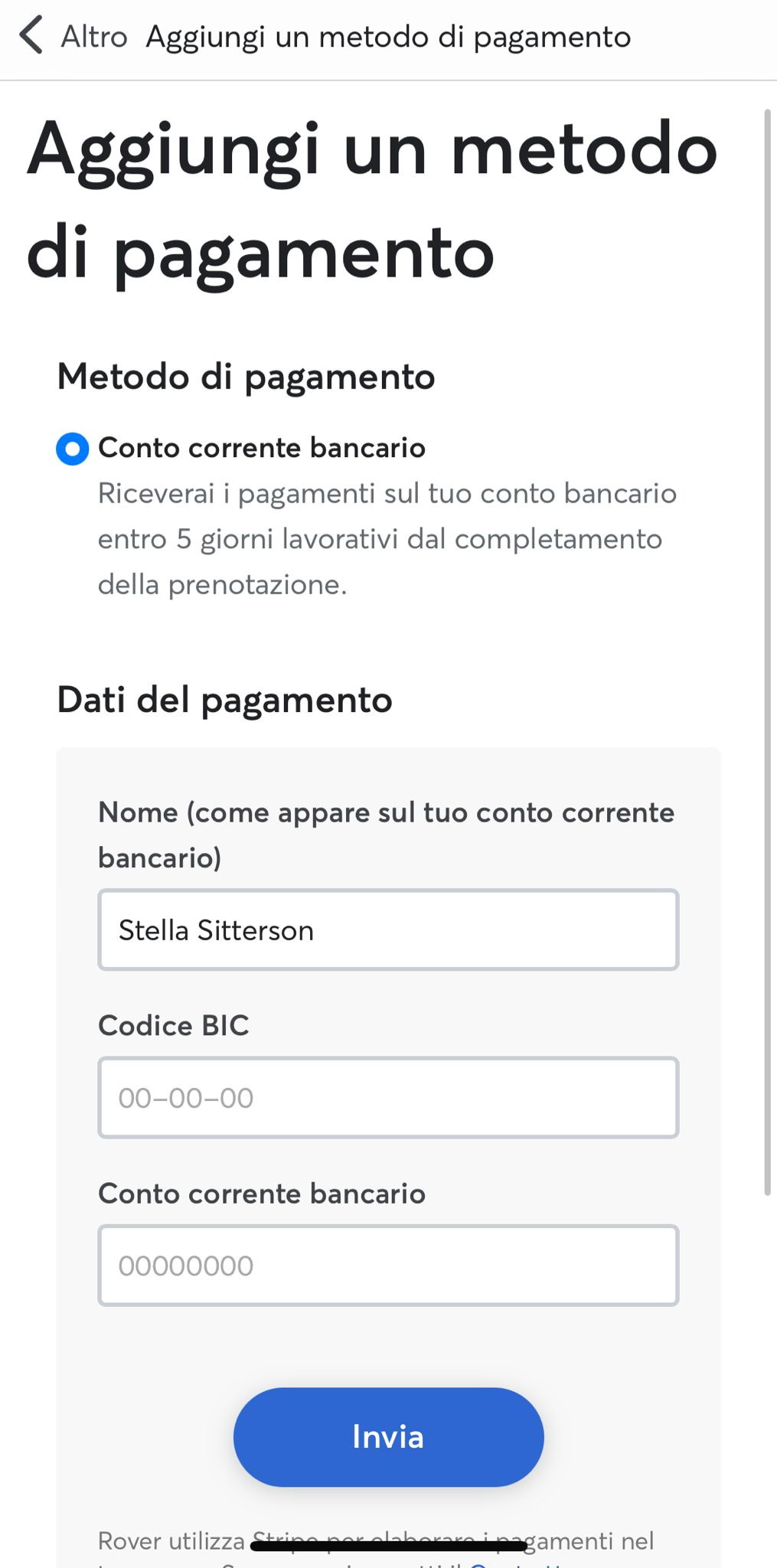Focus the Codice BIC input field
This screenshot has height=1568, width=777.
click(x=388, y=1097)
